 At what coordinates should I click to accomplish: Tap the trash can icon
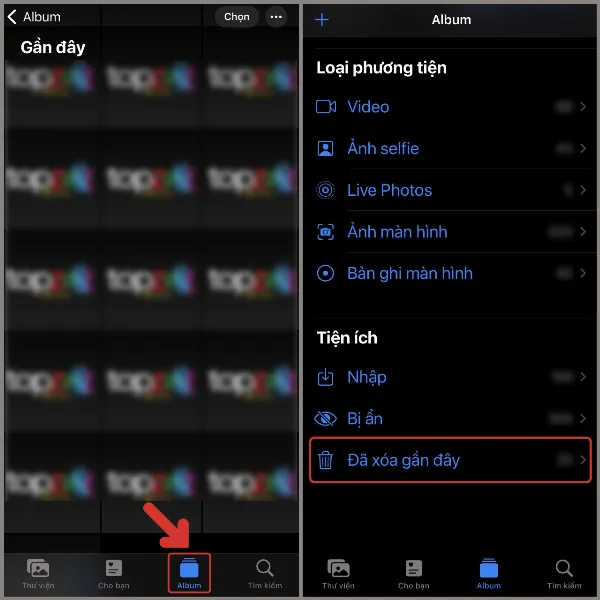[x=326, y=460]
